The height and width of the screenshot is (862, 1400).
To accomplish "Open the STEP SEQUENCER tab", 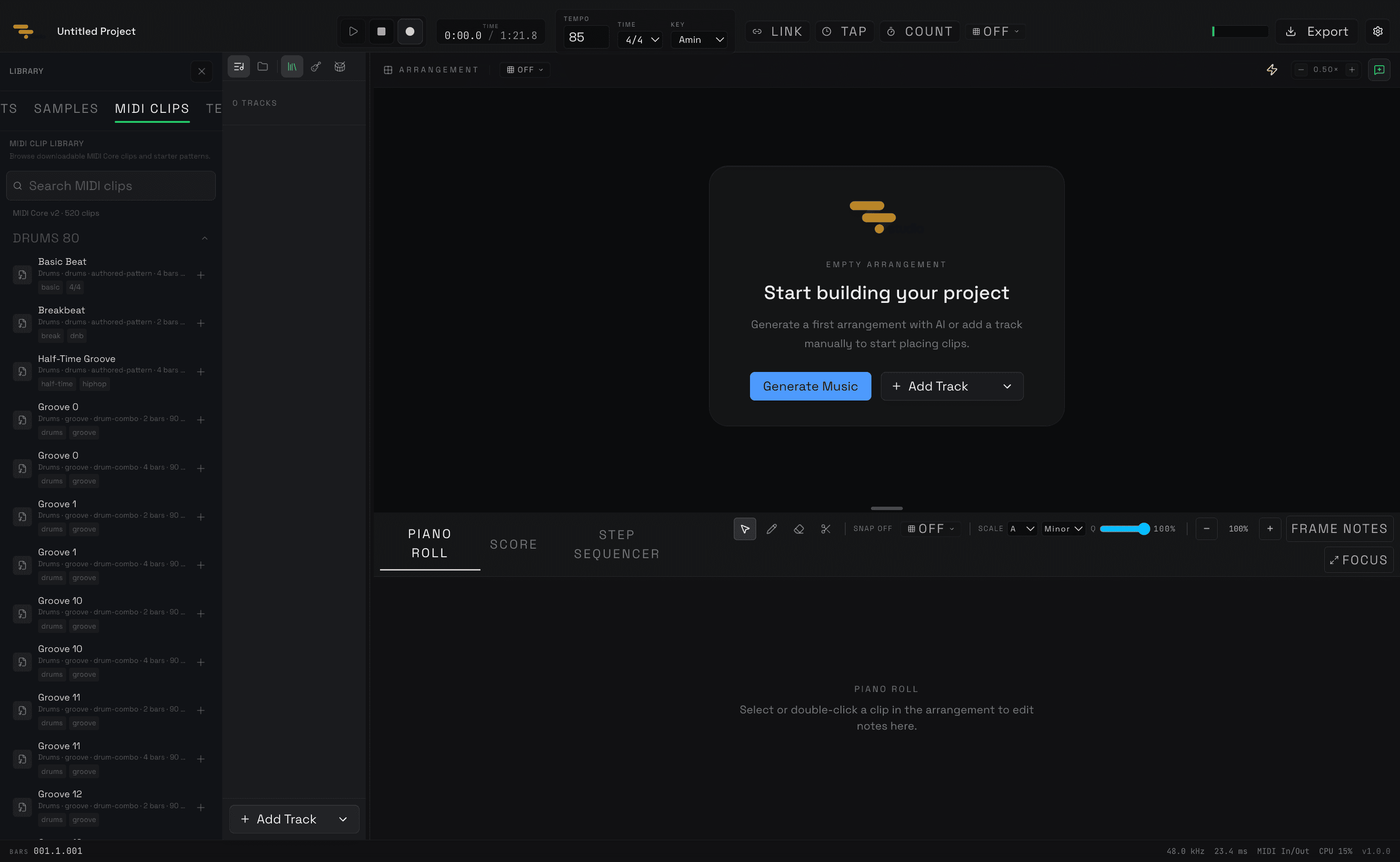I will 617,544.
